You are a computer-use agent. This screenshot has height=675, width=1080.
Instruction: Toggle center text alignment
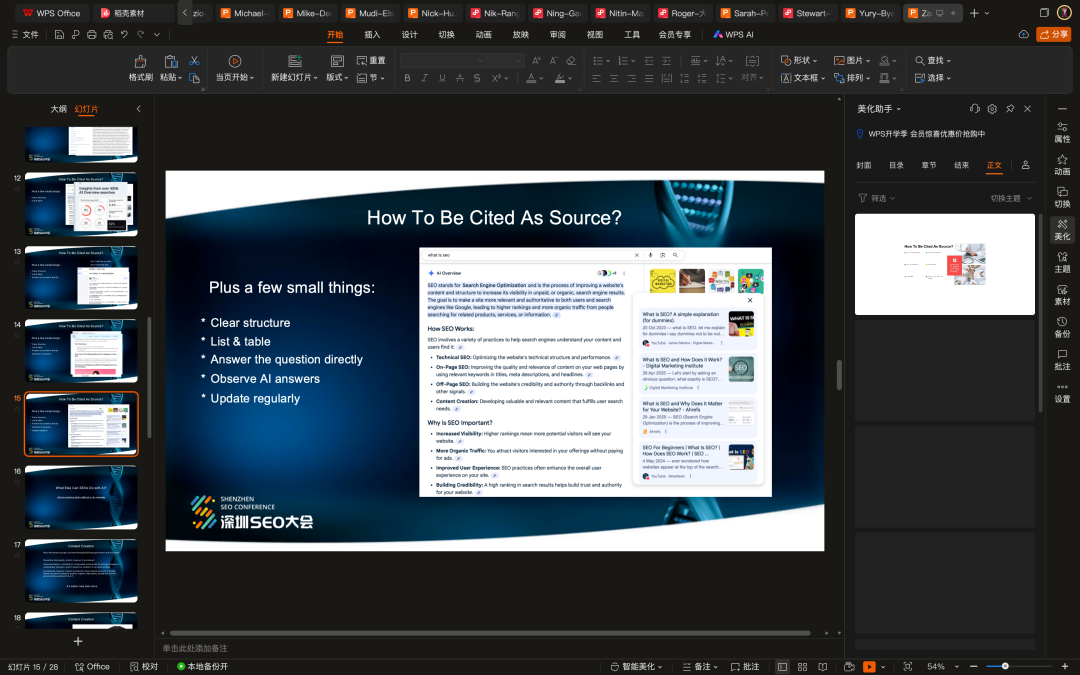pyautogui.click(x=614, y=79)
